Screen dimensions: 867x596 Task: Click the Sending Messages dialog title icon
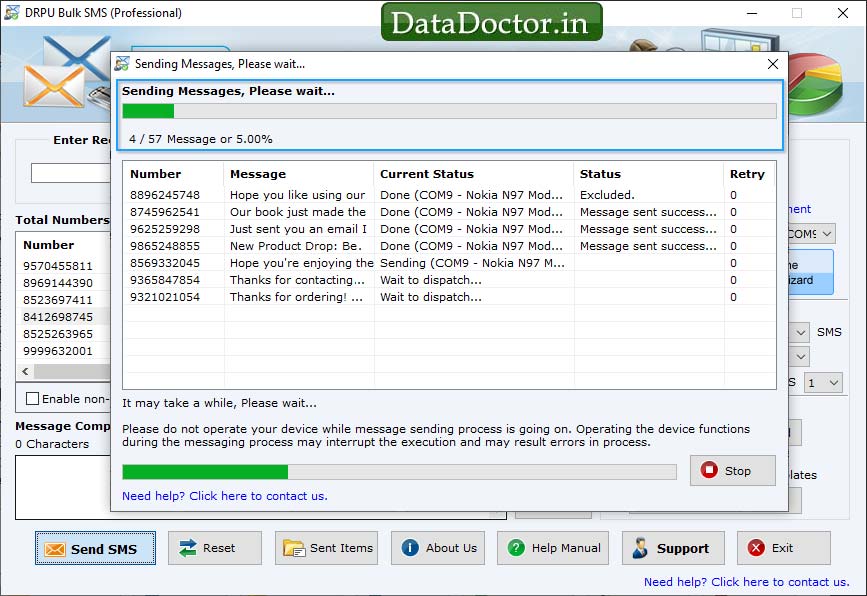[122, 64]
